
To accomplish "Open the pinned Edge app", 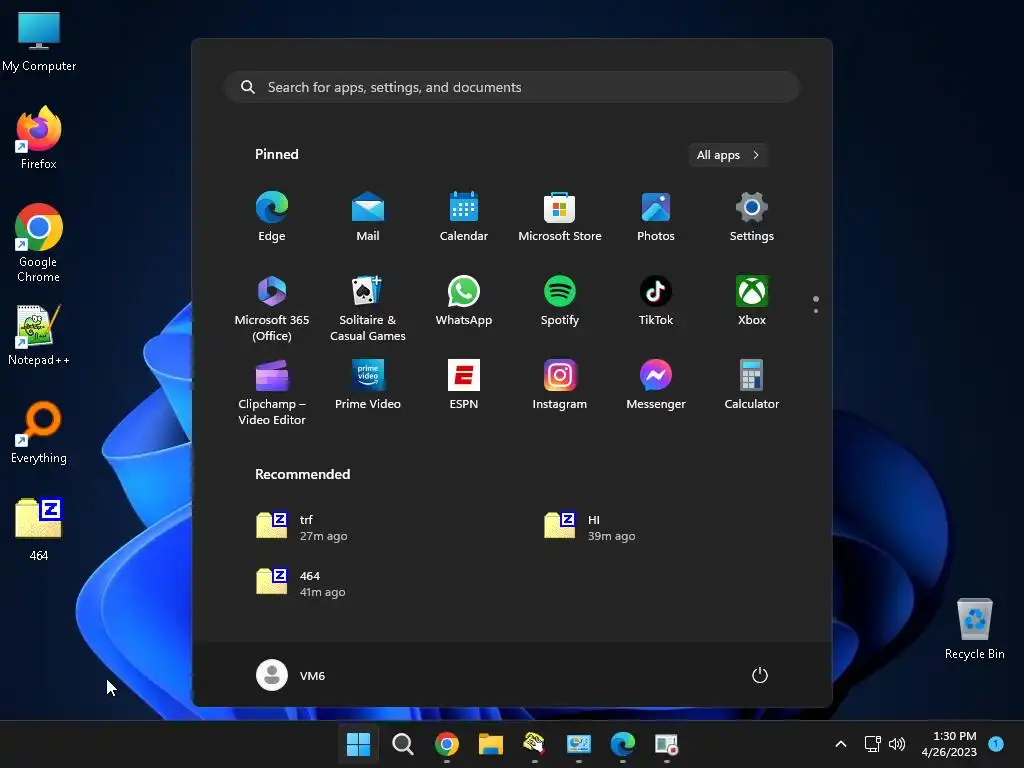I will [x=272, y=217].
